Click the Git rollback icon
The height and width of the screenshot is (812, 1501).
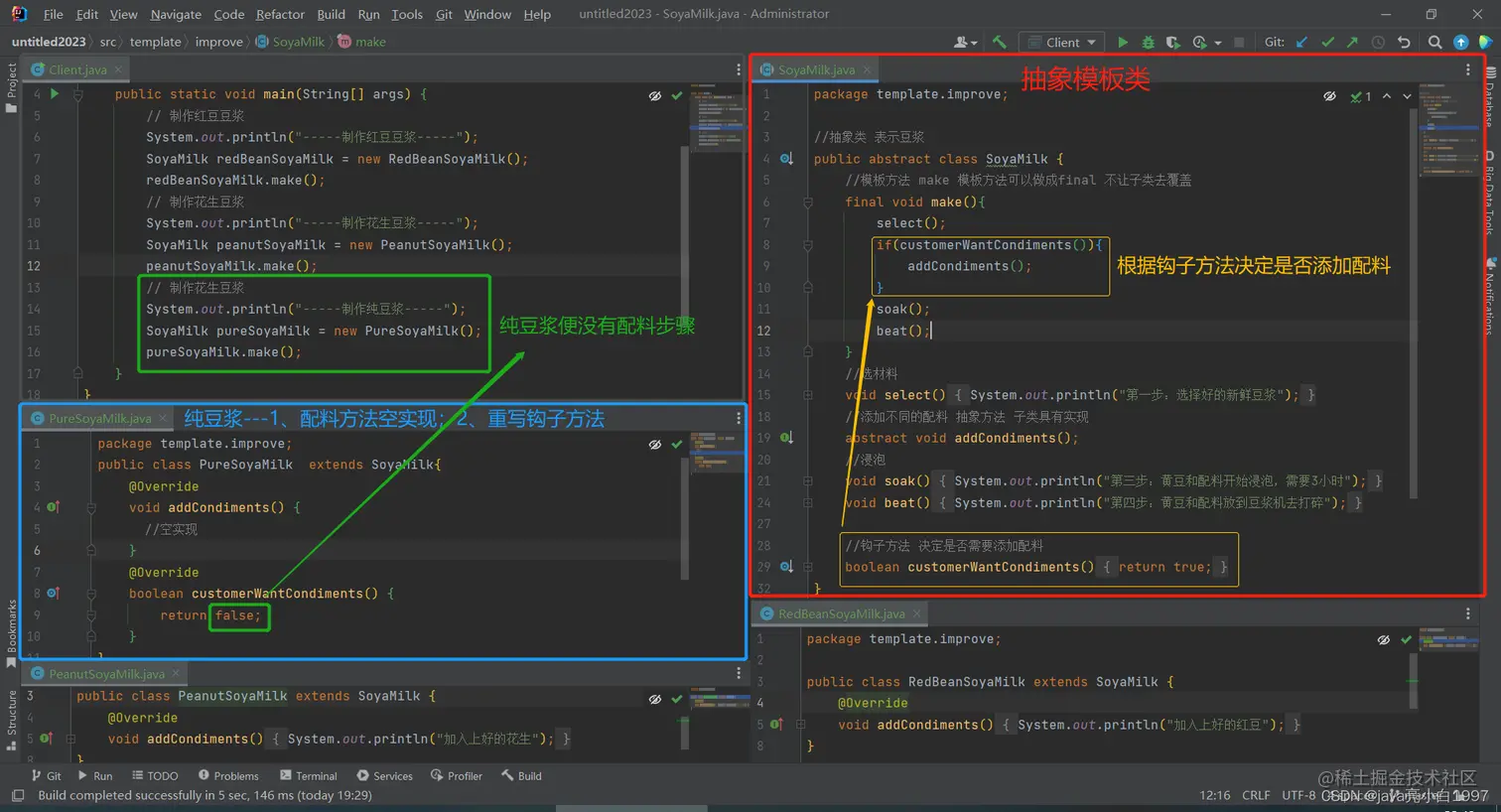(x=1404, y=43)
